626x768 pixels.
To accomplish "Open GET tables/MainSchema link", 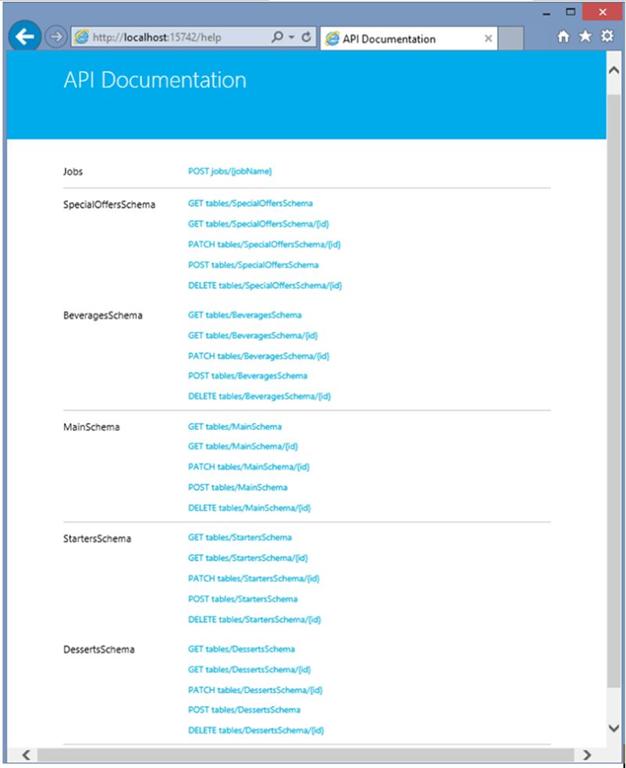I will pos(235,427).
